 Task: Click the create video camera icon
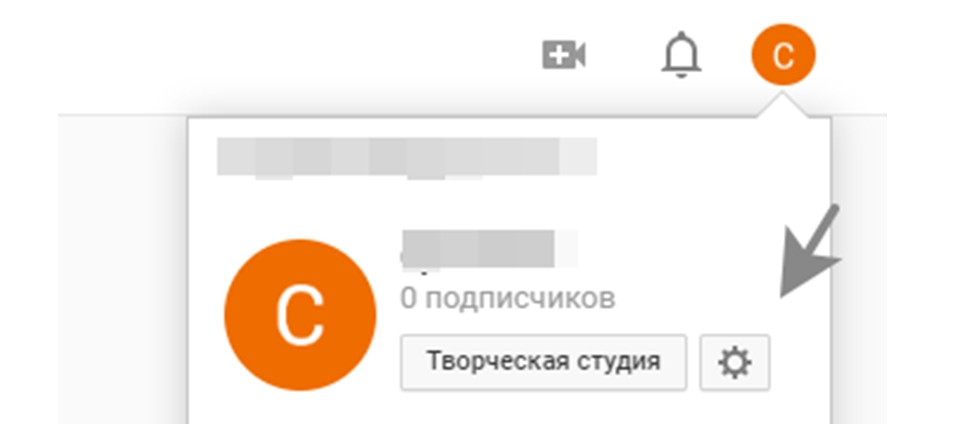(564, 55)
